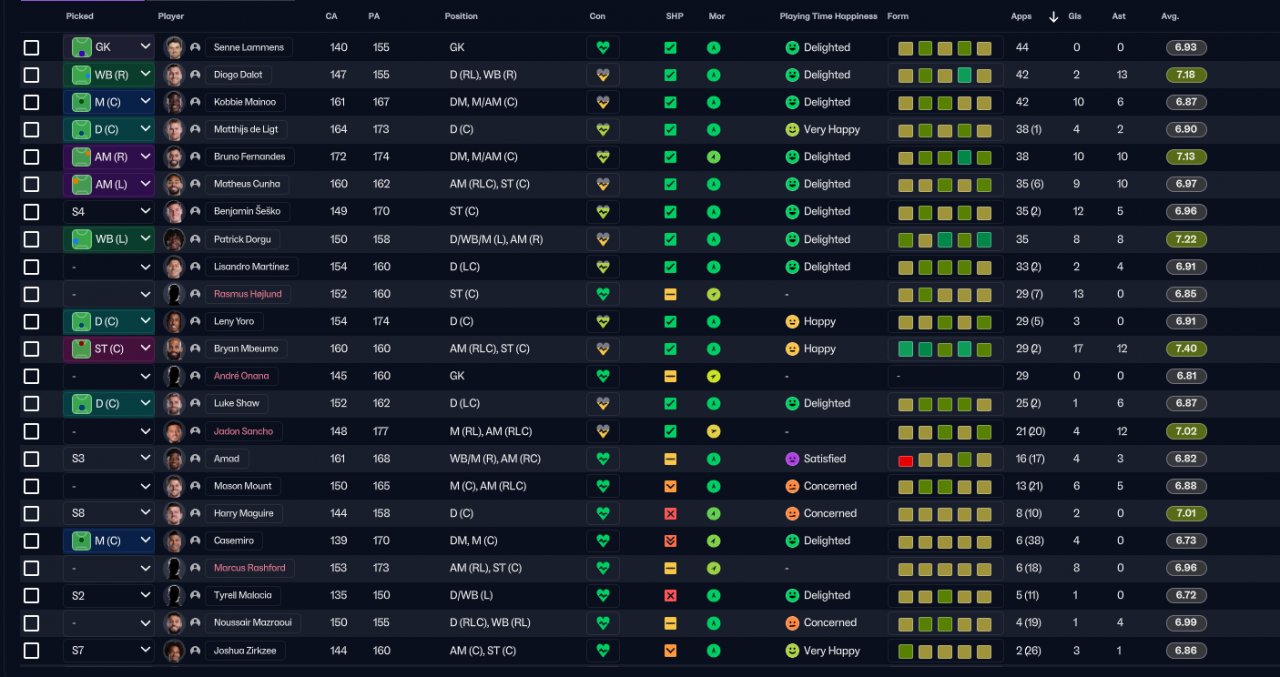1280x677 pixels.
Task: Click Joshua Zirkzee's orange SHP icon
Action: (x=670, y=650)
